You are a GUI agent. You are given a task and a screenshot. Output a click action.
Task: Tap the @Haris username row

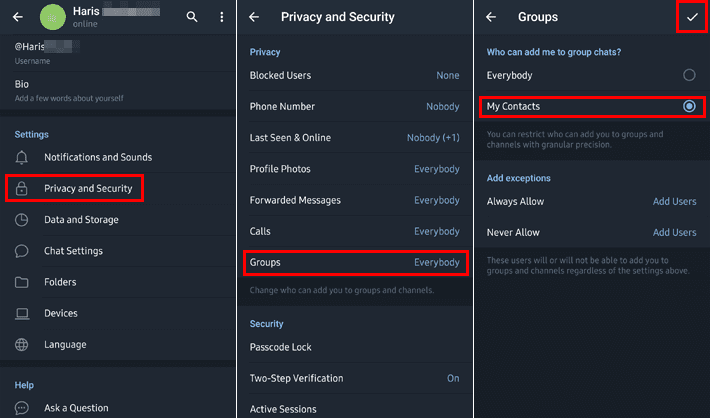pyautogui.click(x=118, y=53)
